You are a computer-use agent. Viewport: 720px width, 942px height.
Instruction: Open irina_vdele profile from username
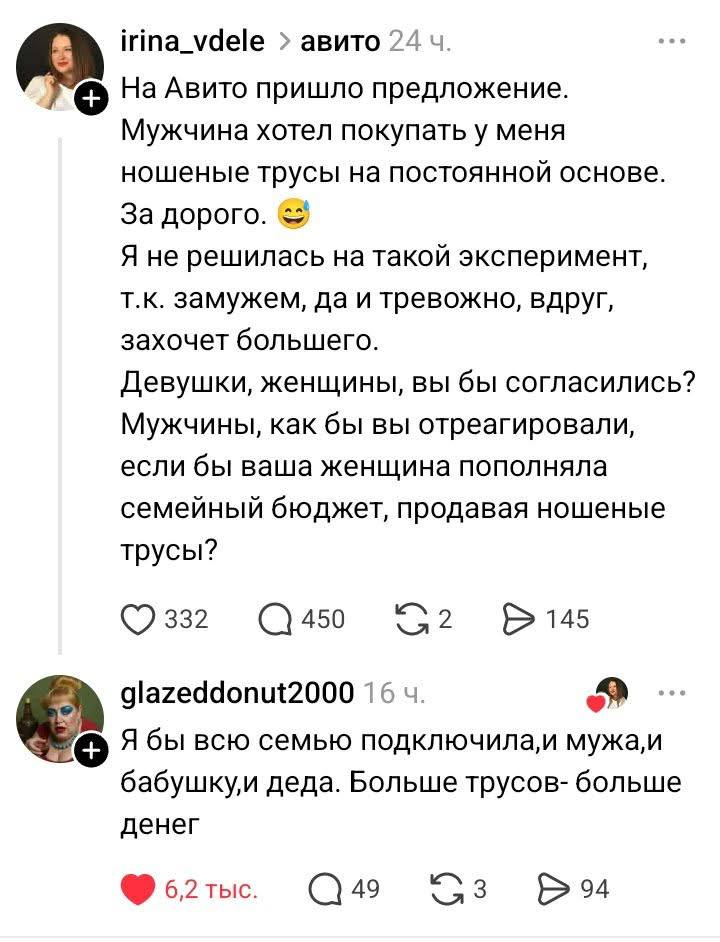point(192,41)
